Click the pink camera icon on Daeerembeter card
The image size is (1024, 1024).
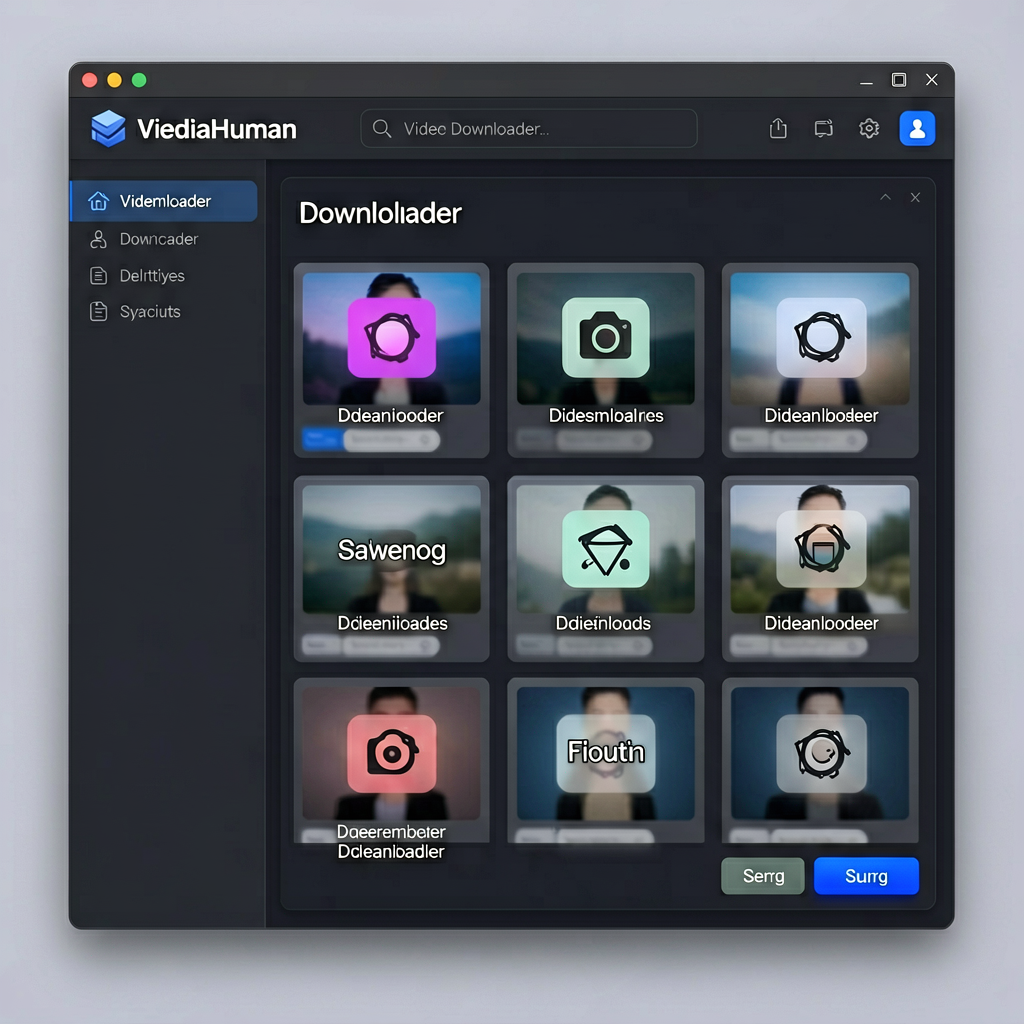pos(392,754)
